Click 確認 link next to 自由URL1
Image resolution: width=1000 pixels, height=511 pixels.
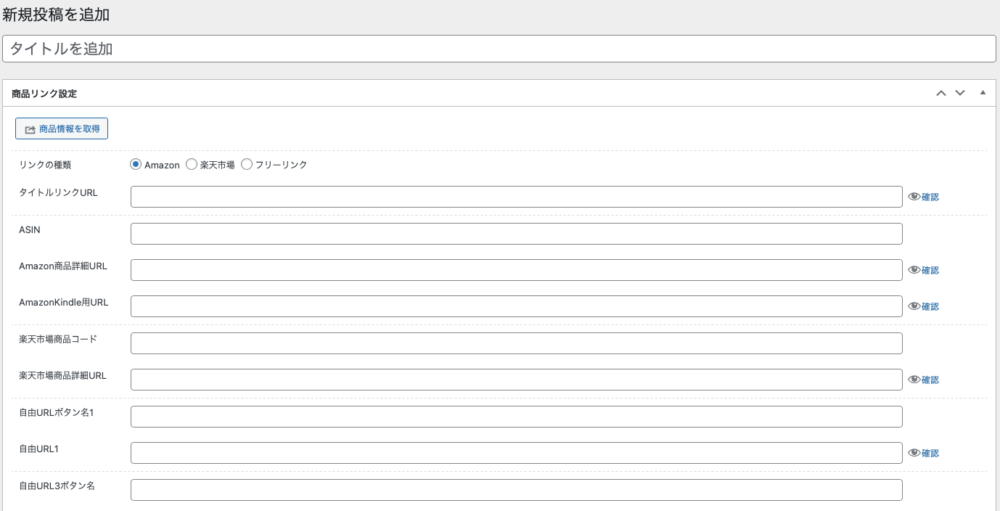tap(930, 453)
